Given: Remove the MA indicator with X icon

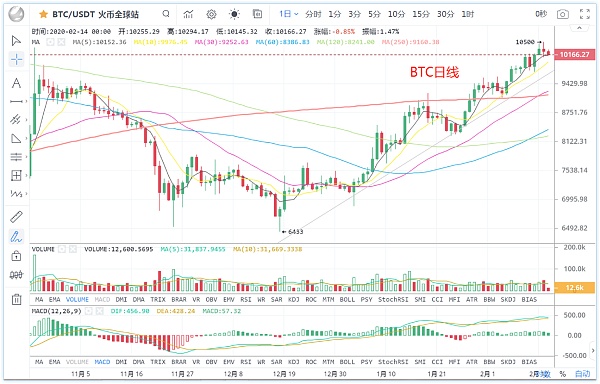Looking at the screenshot, I should pos(61,42).
